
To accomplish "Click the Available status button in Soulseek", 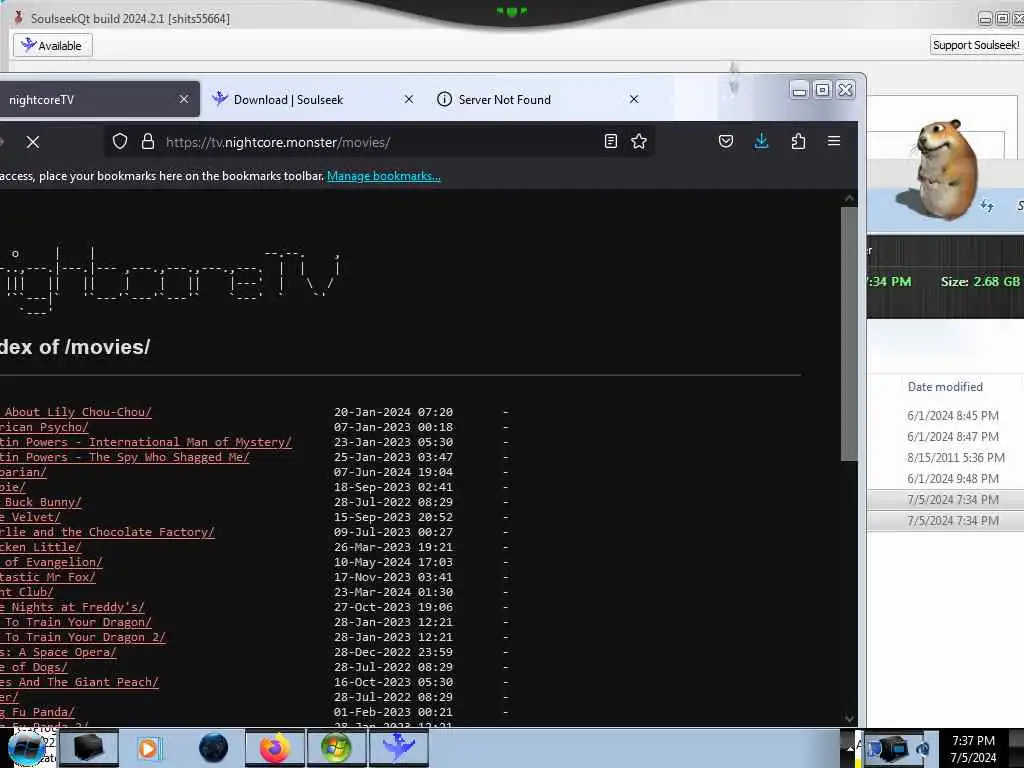I will 53,46.
